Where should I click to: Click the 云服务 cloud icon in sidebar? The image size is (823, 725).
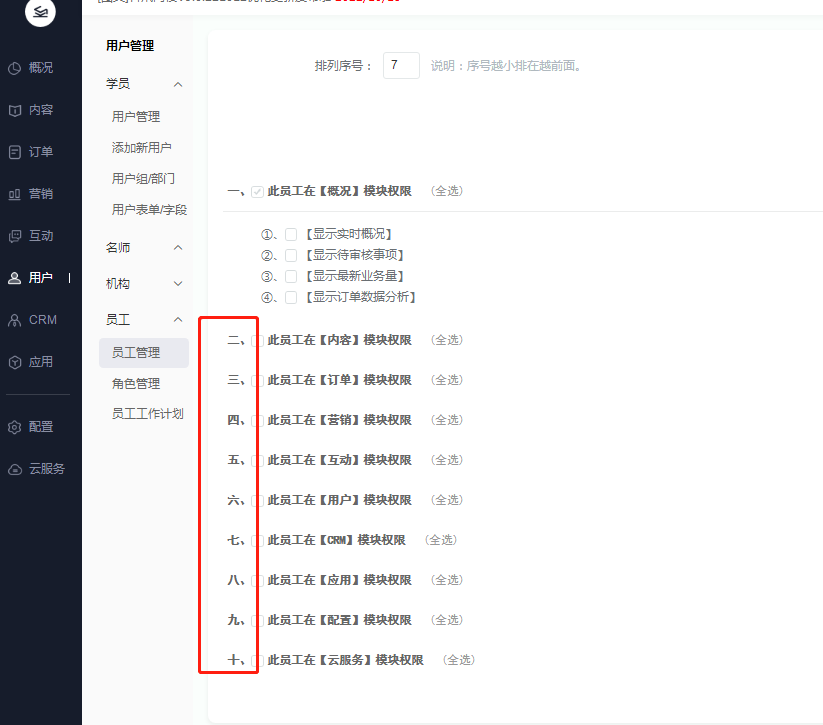click(15, 469)
